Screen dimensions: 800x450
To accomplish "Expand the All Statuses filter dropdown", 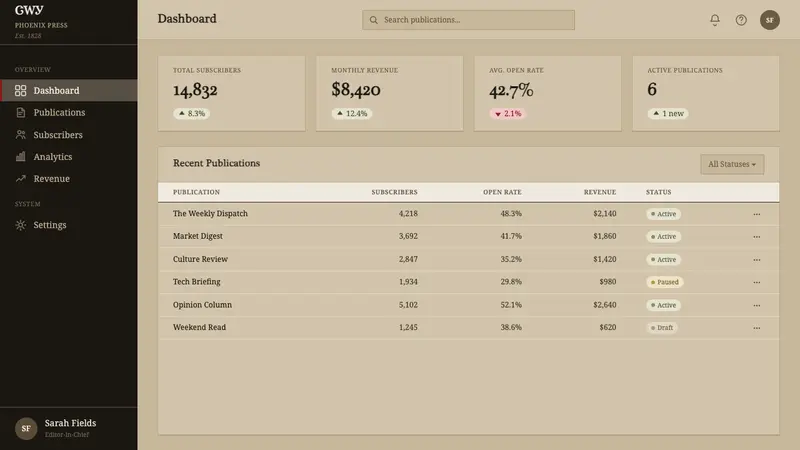I will click(x=732, y=164).
